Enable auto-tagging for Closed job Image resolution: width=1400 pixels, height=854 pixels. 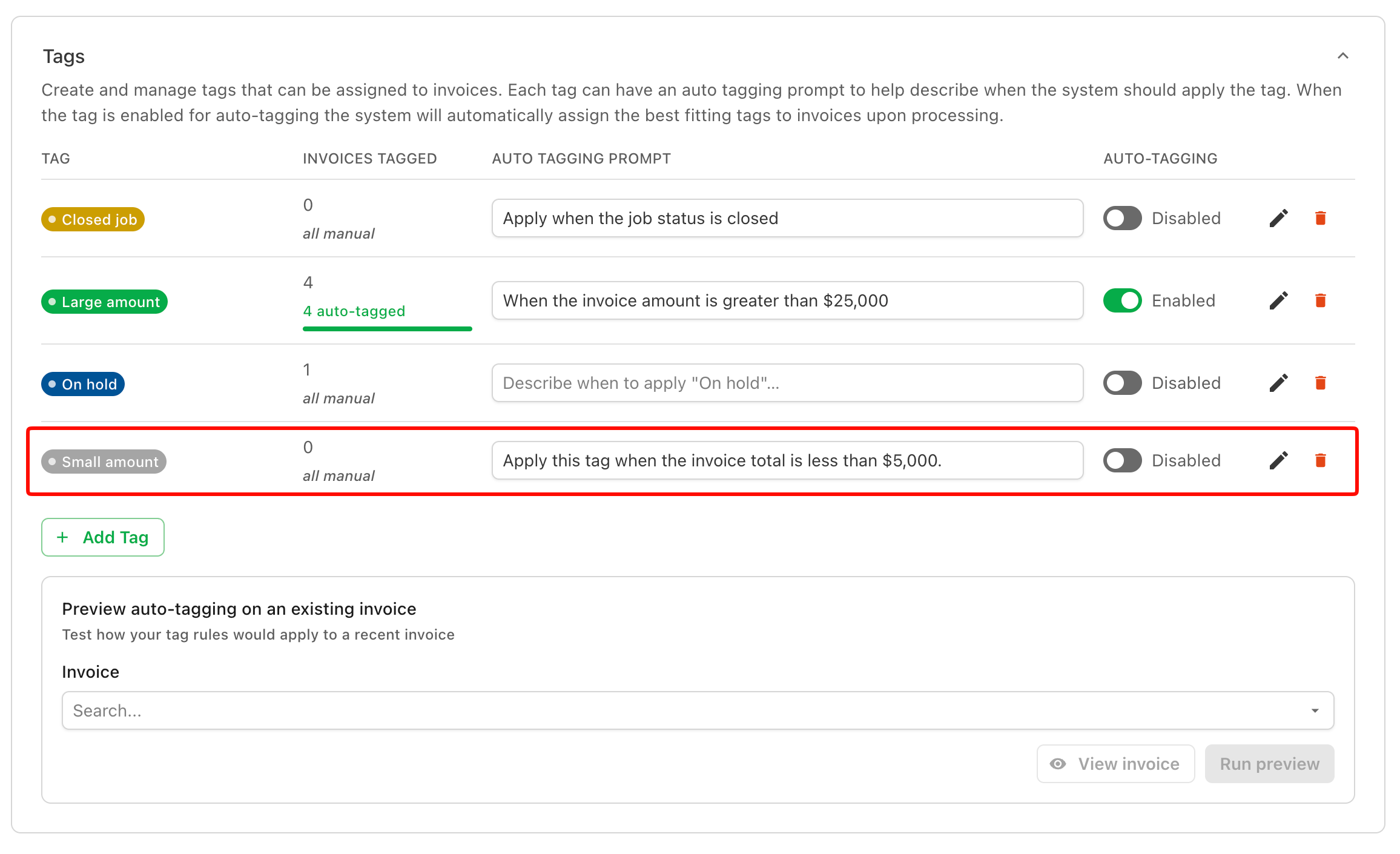(x=1122, y=218)
